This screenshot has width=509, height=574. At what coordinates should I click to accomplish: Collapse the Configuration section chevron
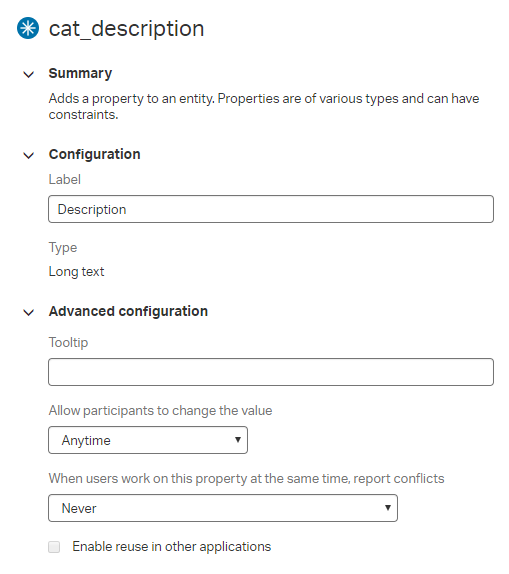tap(29, 155)
